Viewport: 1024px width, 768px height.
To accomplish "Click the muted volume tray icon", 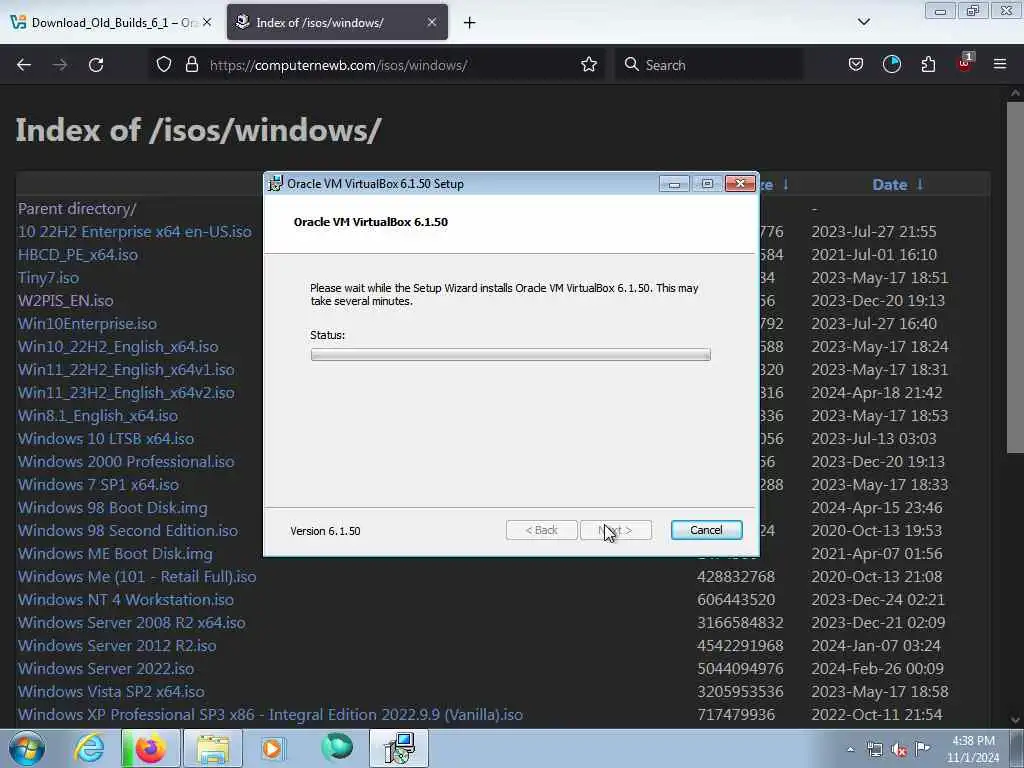I will click(x=899, y=750).
